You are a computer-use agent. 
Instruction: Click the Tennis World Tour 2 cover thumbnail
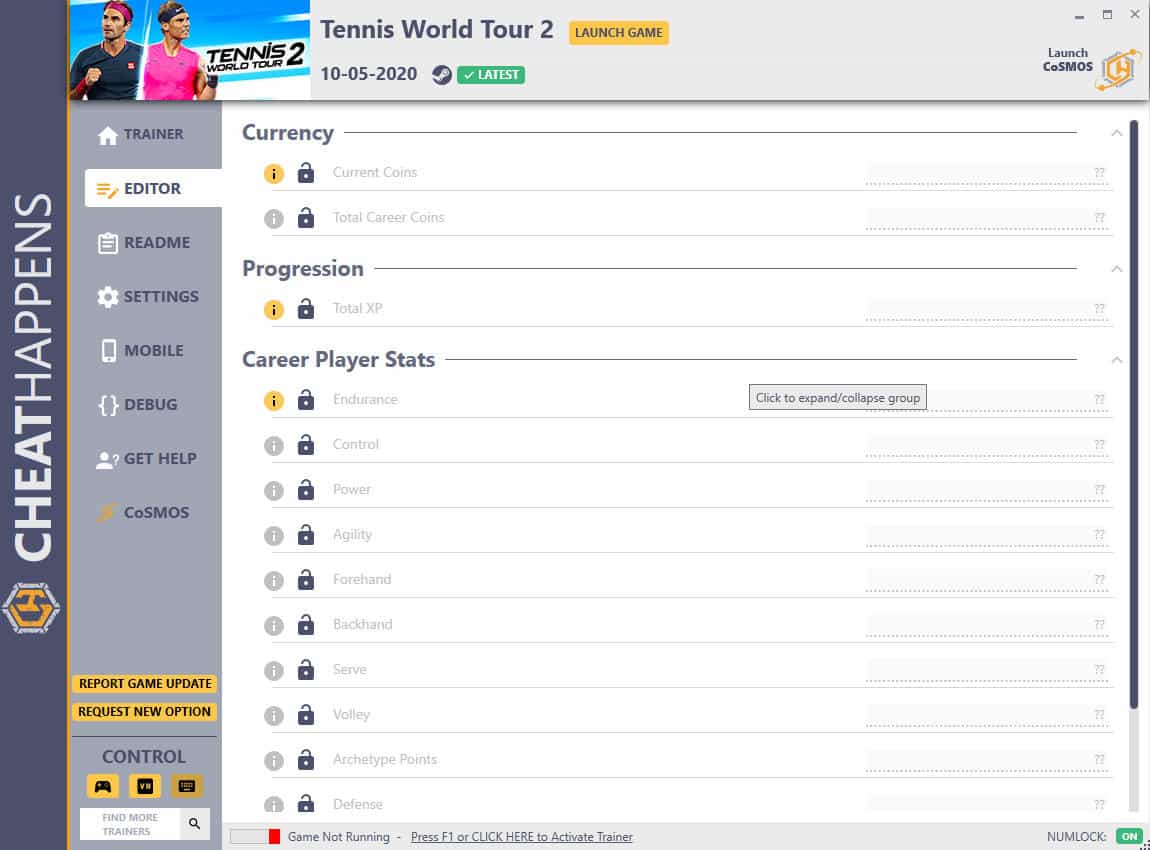189,50
